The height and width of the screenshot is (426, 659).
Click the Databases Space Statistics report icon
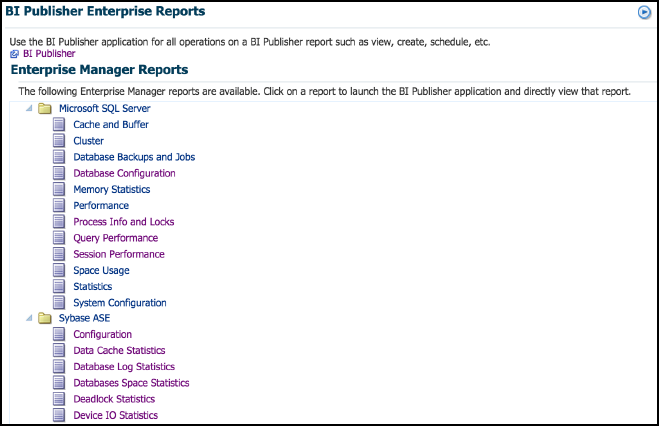tap(59, 383)
